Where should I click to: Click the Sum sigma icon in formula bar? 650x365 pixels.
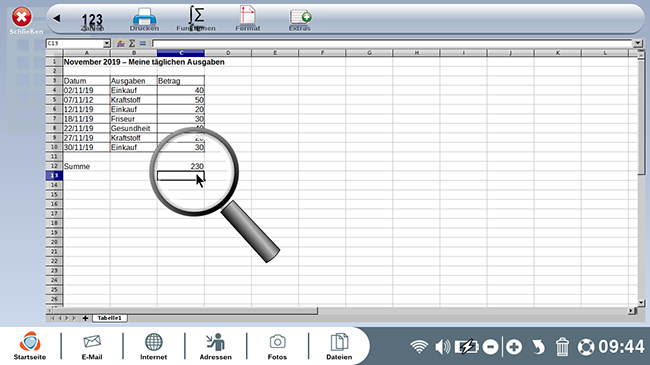pyautogui.click(x=132, y=43)
